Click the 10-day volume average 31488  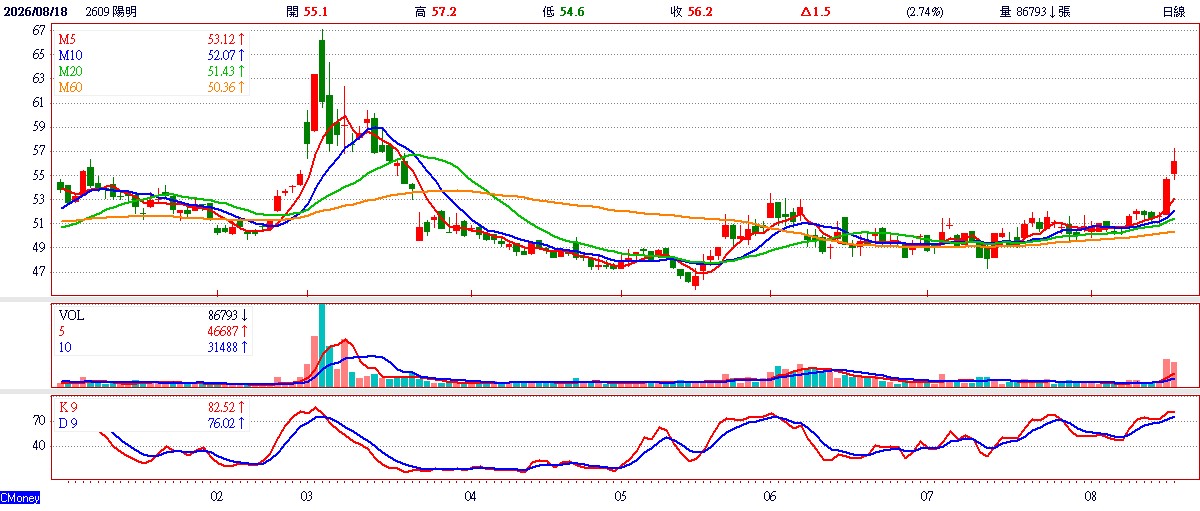point(221,347)
